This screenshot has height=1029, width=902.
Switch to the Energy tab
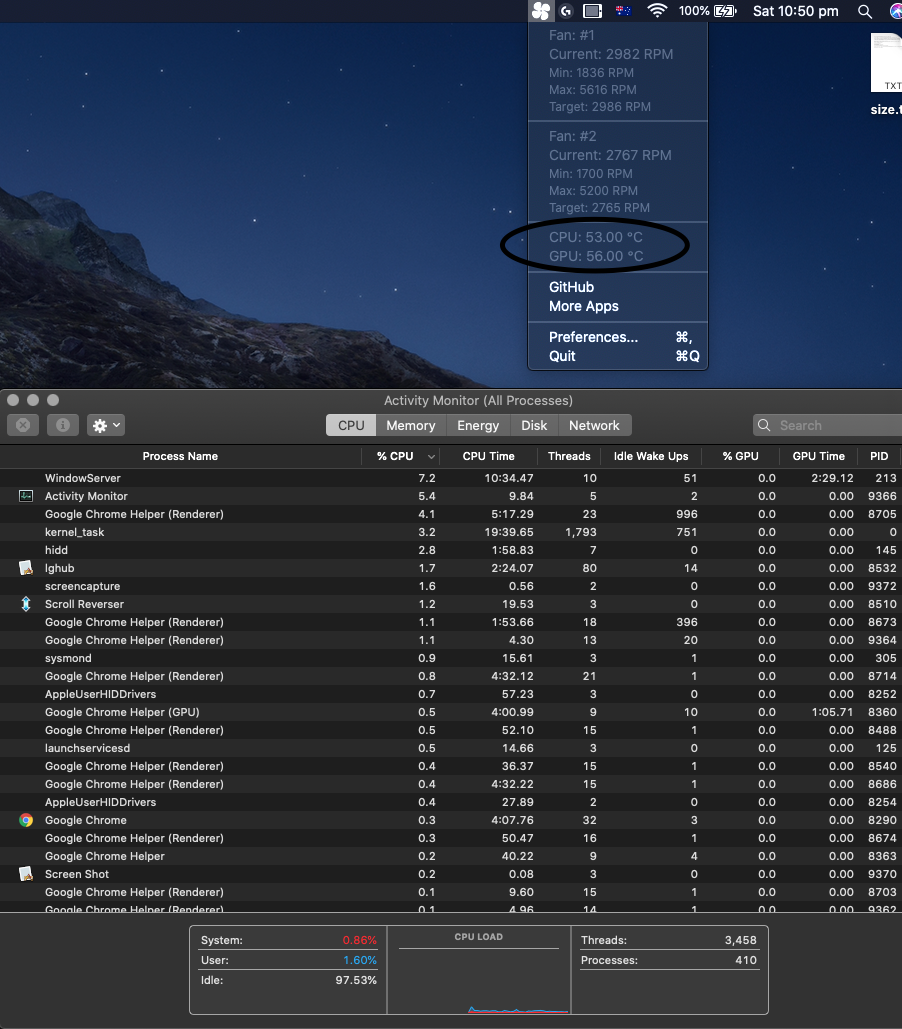[x=478, y=425]
